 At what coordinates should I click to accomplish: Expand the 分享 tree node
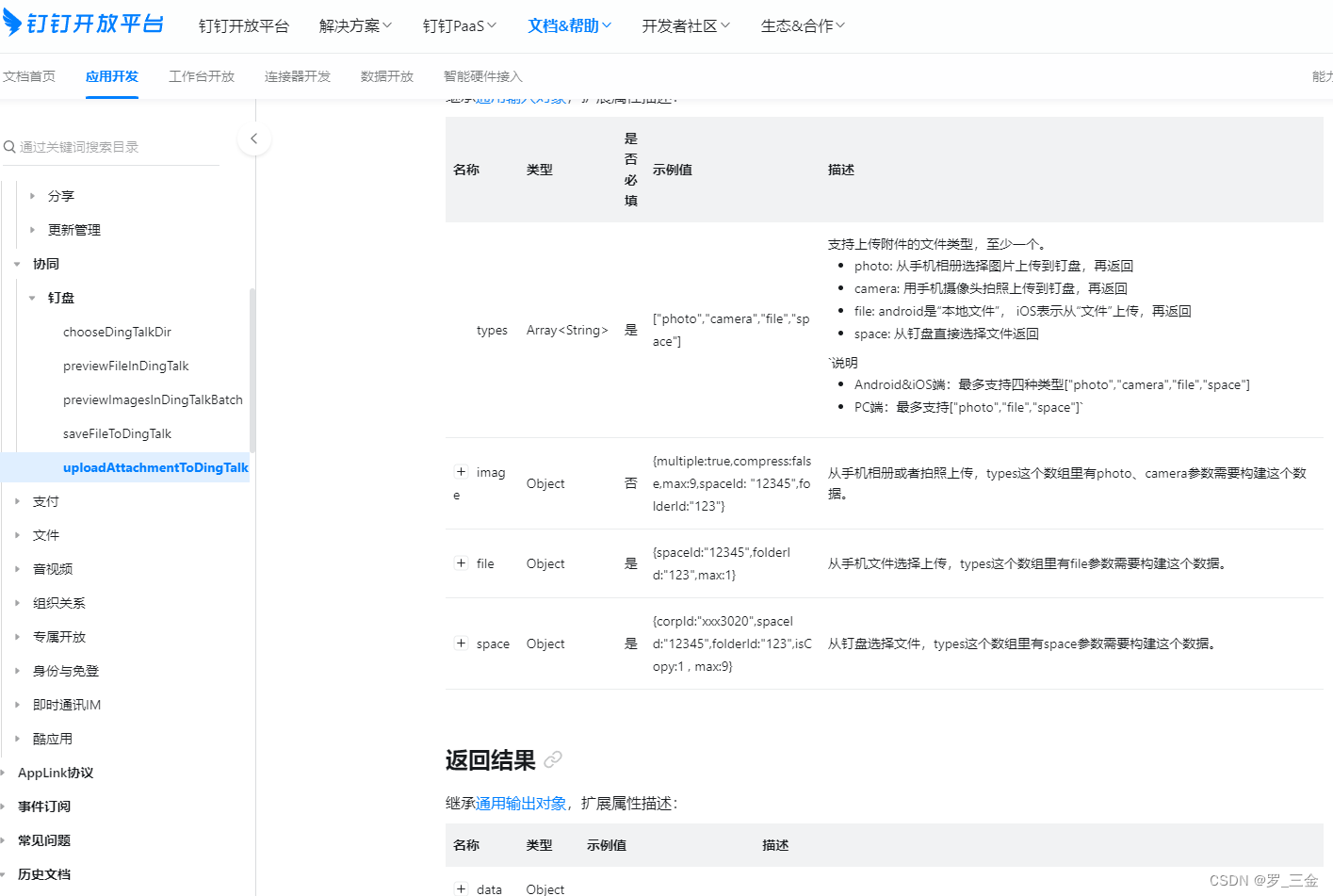(32, 196)
